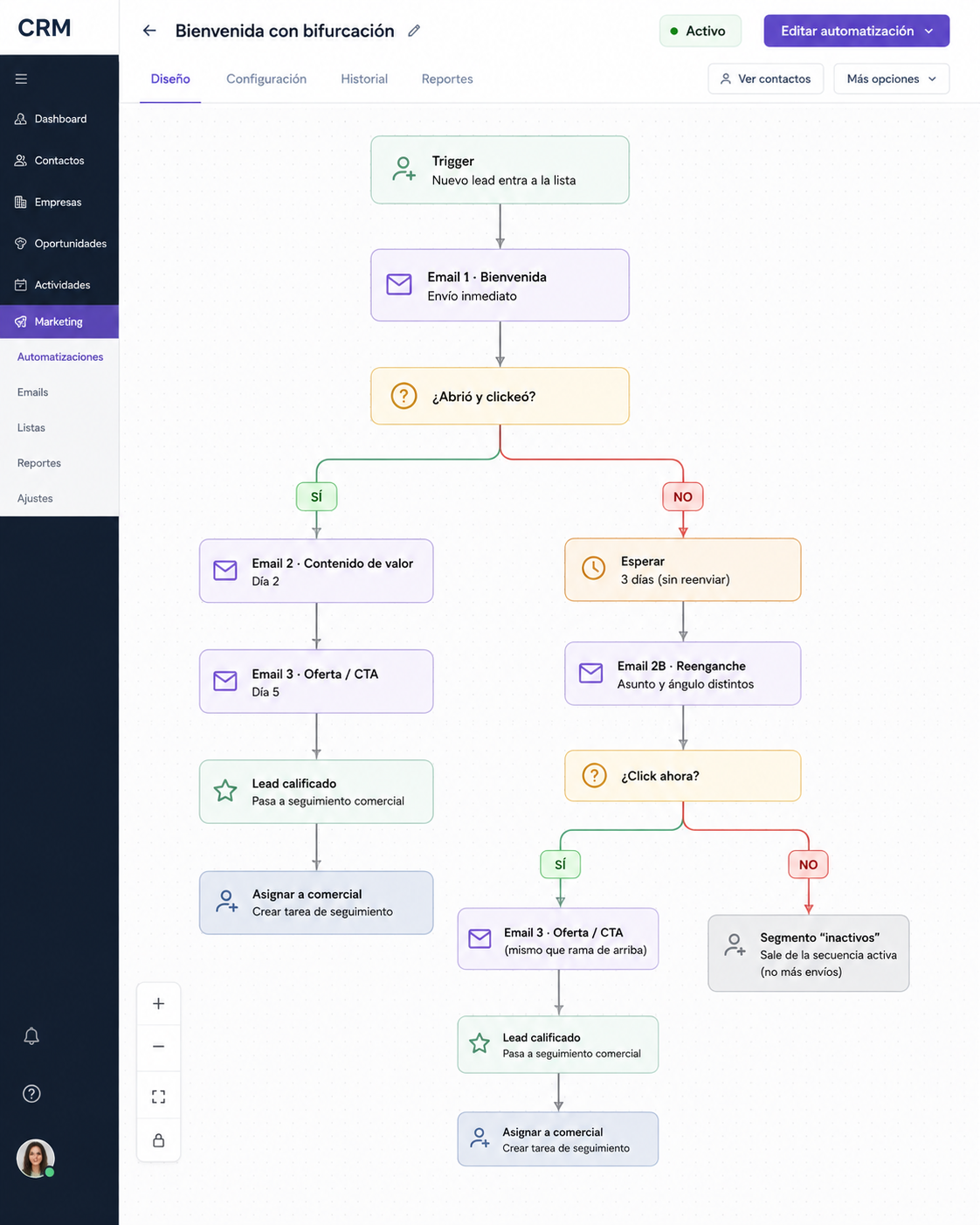Click envelope icon of Email 2B Reenganche
Viewport: 980px width, 1225px height.
[x=591, y=673]
